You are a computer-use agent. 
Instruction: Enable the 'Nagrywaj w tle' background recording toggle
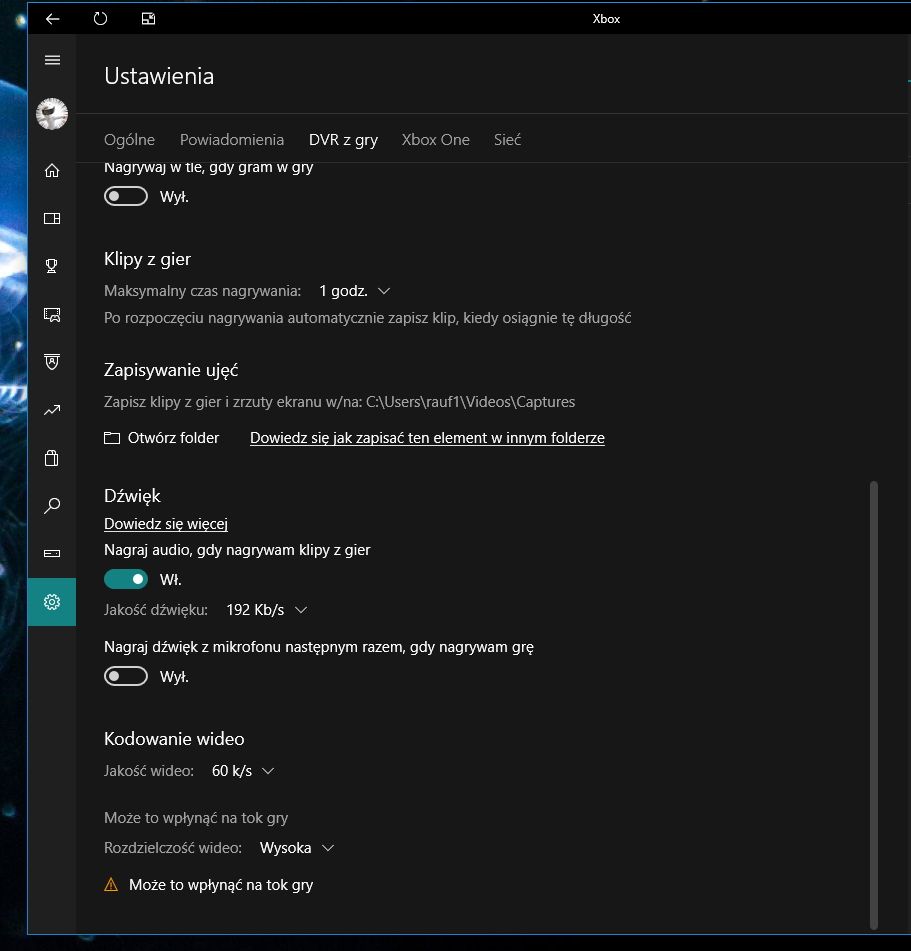click(126, 197)
